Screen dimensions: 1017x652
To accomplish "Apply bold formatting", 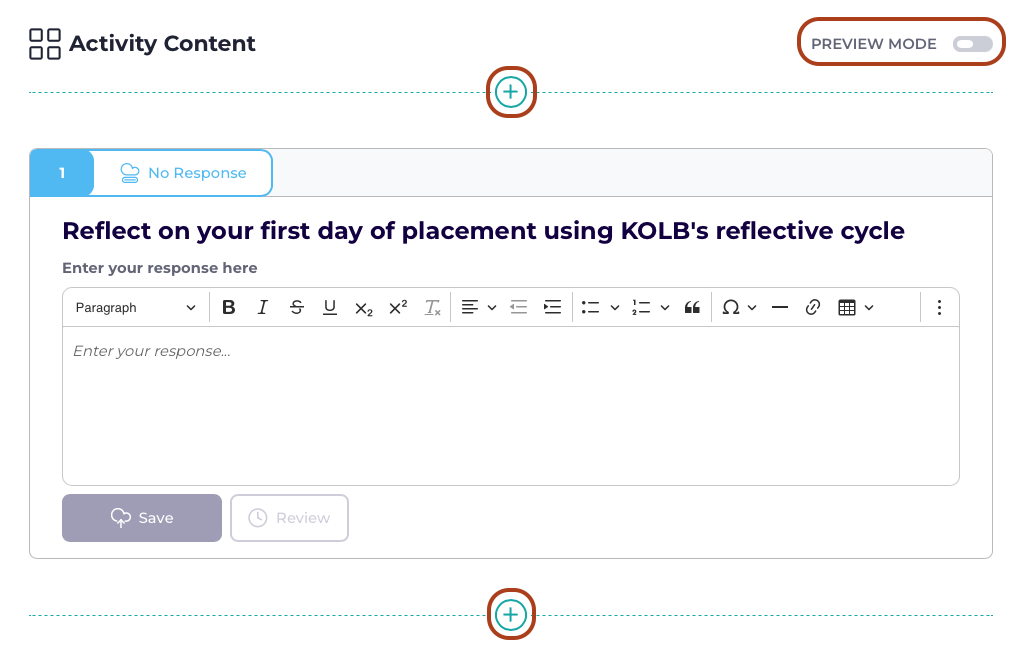I will tap(228, 308).
